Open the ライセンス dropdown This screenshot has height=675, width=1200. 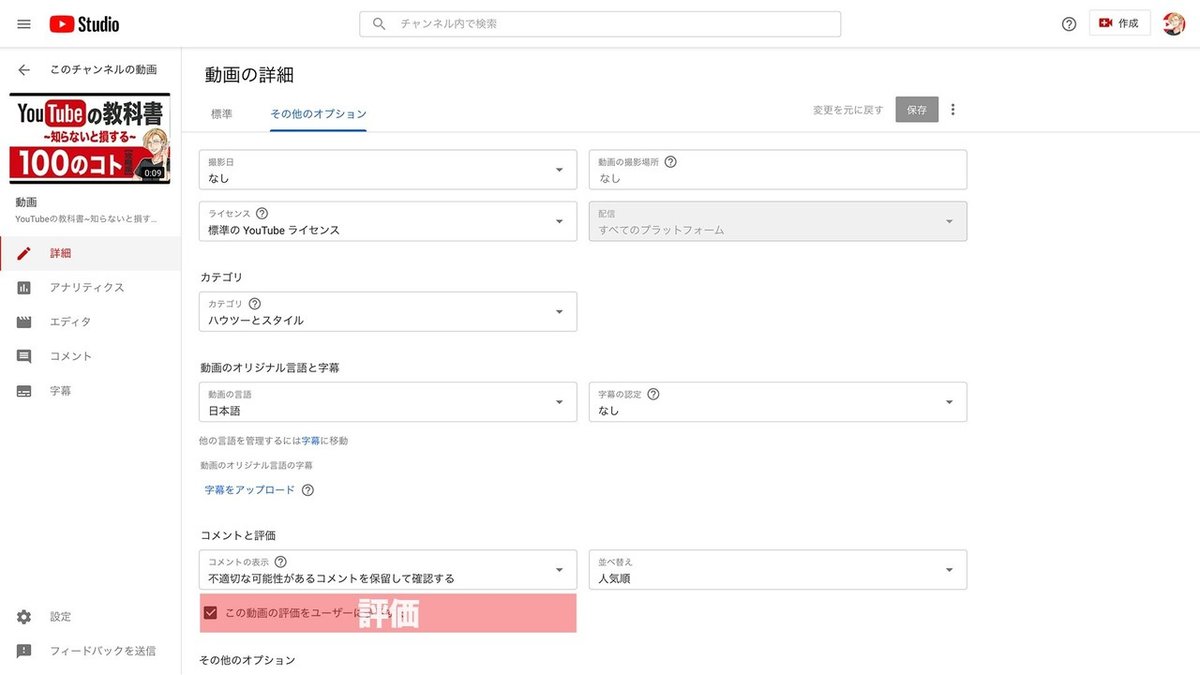click(x=388, y=221)
